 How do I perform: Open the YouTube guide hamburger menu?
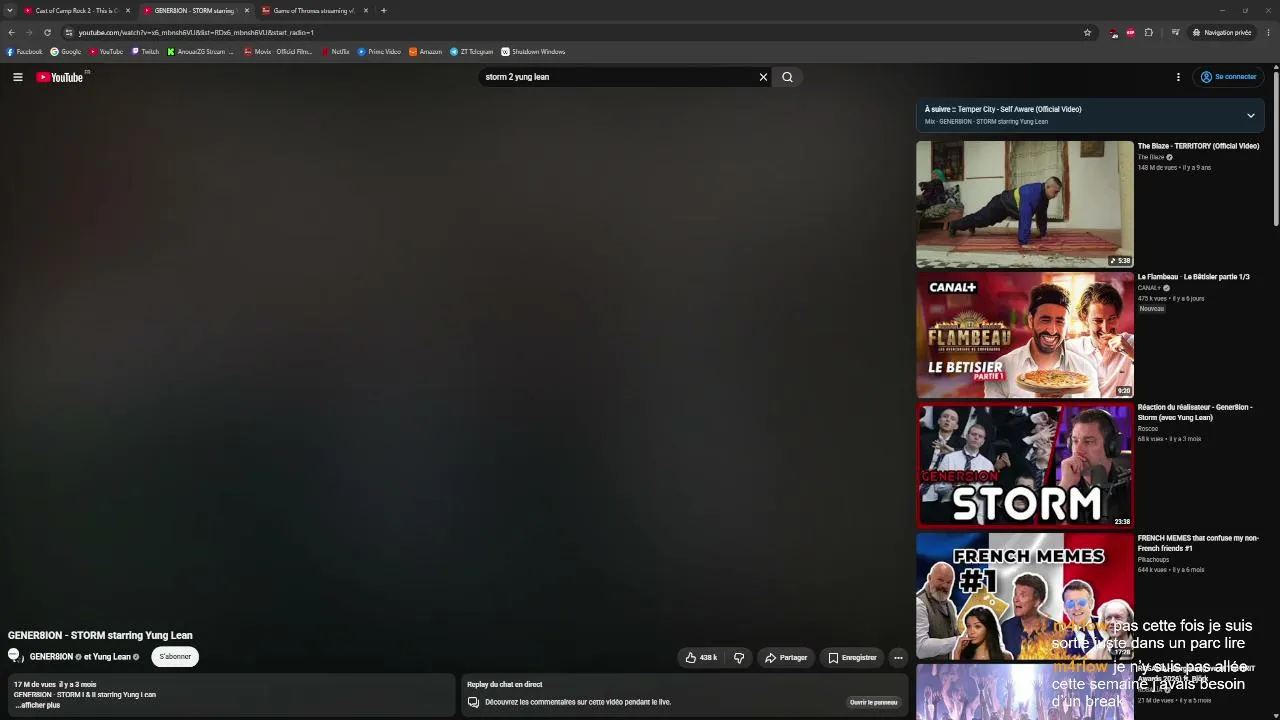[18, 77]
